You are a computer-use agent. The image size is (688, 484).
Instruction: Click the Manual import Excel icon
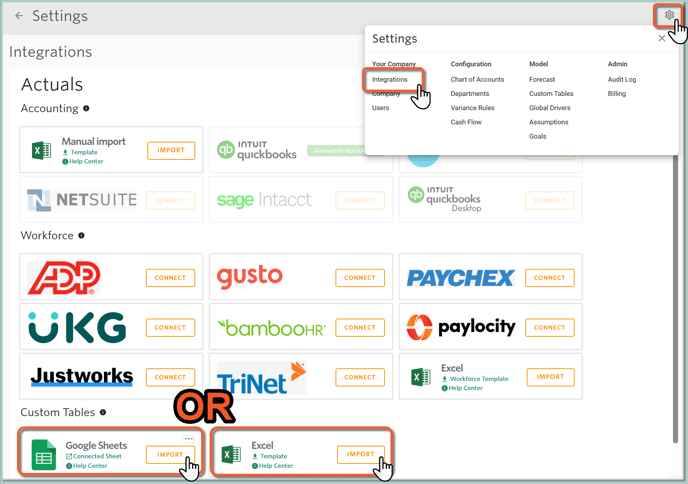[42, 151]
